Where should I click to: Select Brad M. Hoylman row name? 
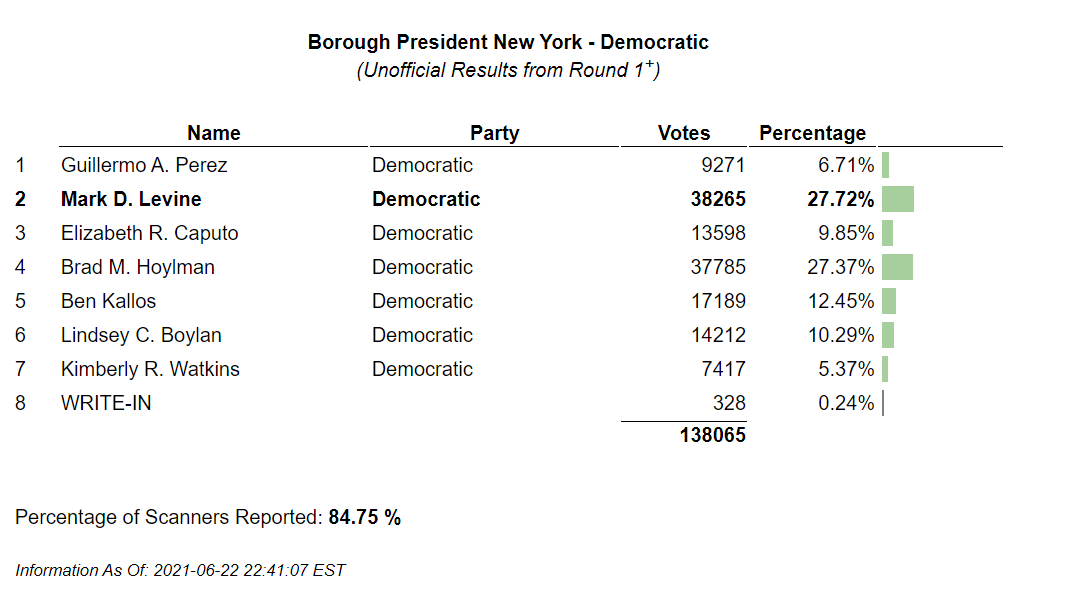point(137,267)
